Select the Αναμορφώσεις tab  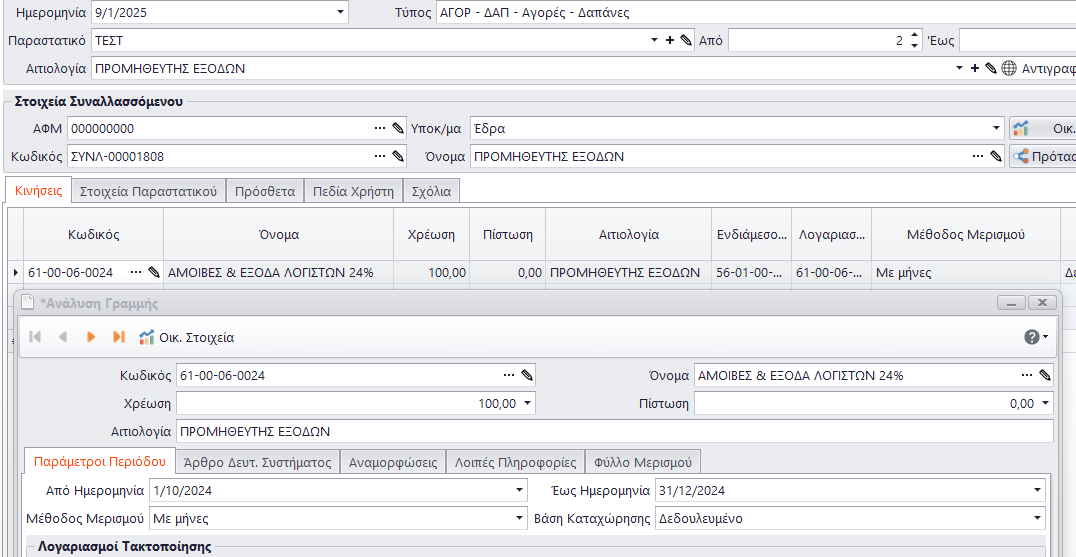392,462
